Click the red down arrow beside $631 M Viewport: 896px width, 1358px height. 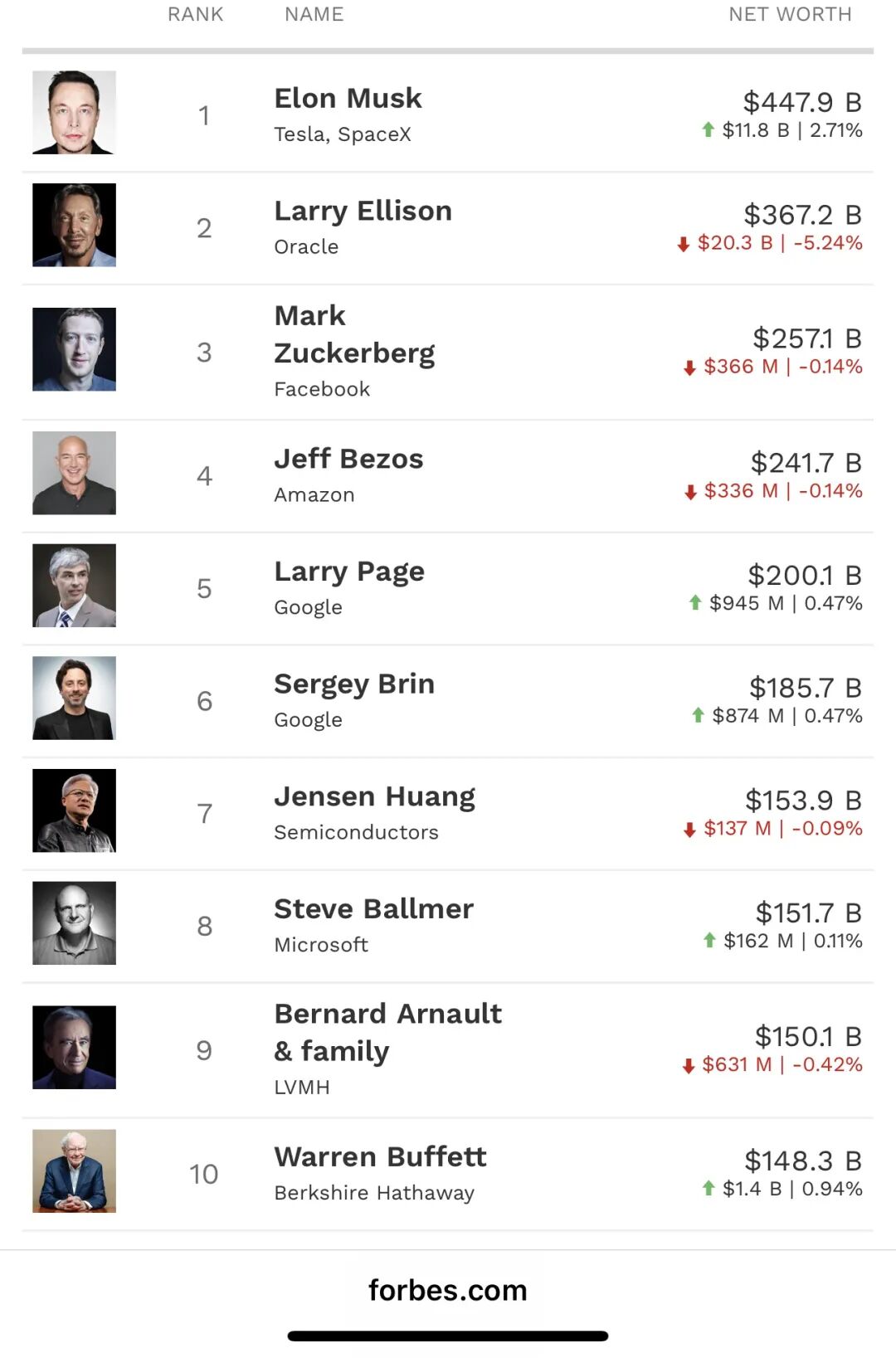pyautogui.click(x=689, y=1066)
